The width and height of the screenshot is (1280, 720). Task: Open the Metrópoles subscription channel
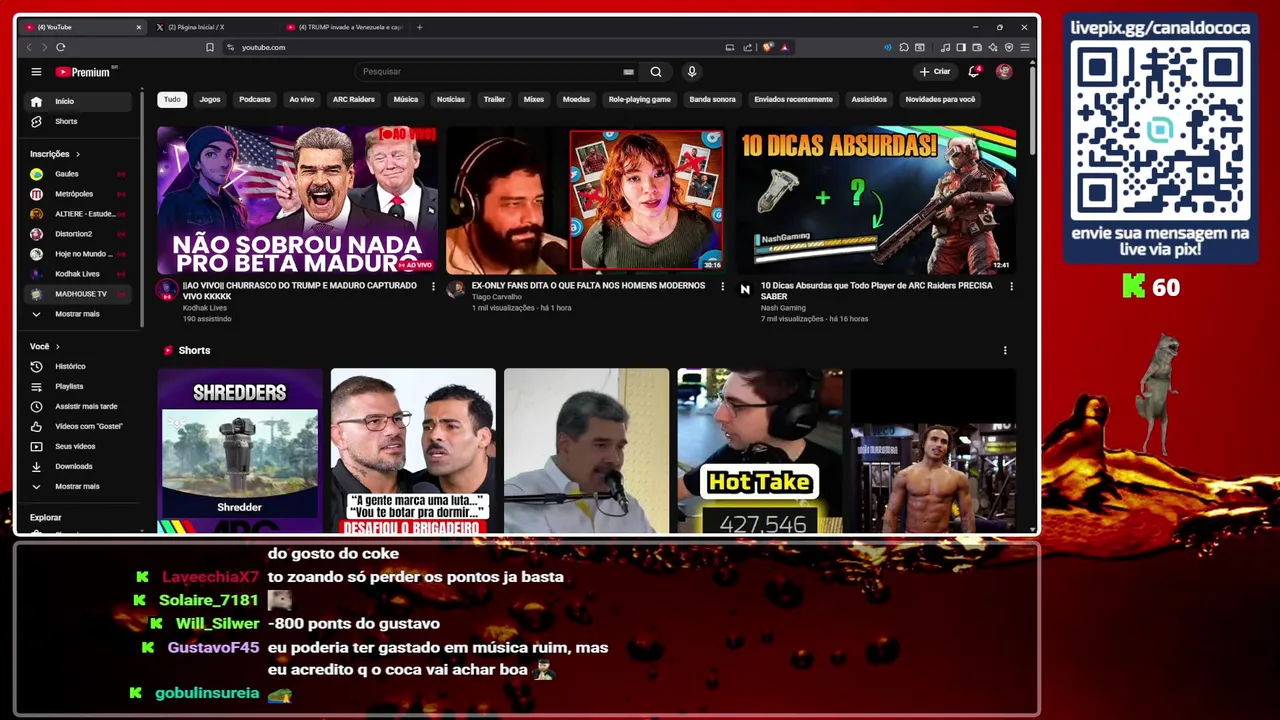click(x=79, y=194)
